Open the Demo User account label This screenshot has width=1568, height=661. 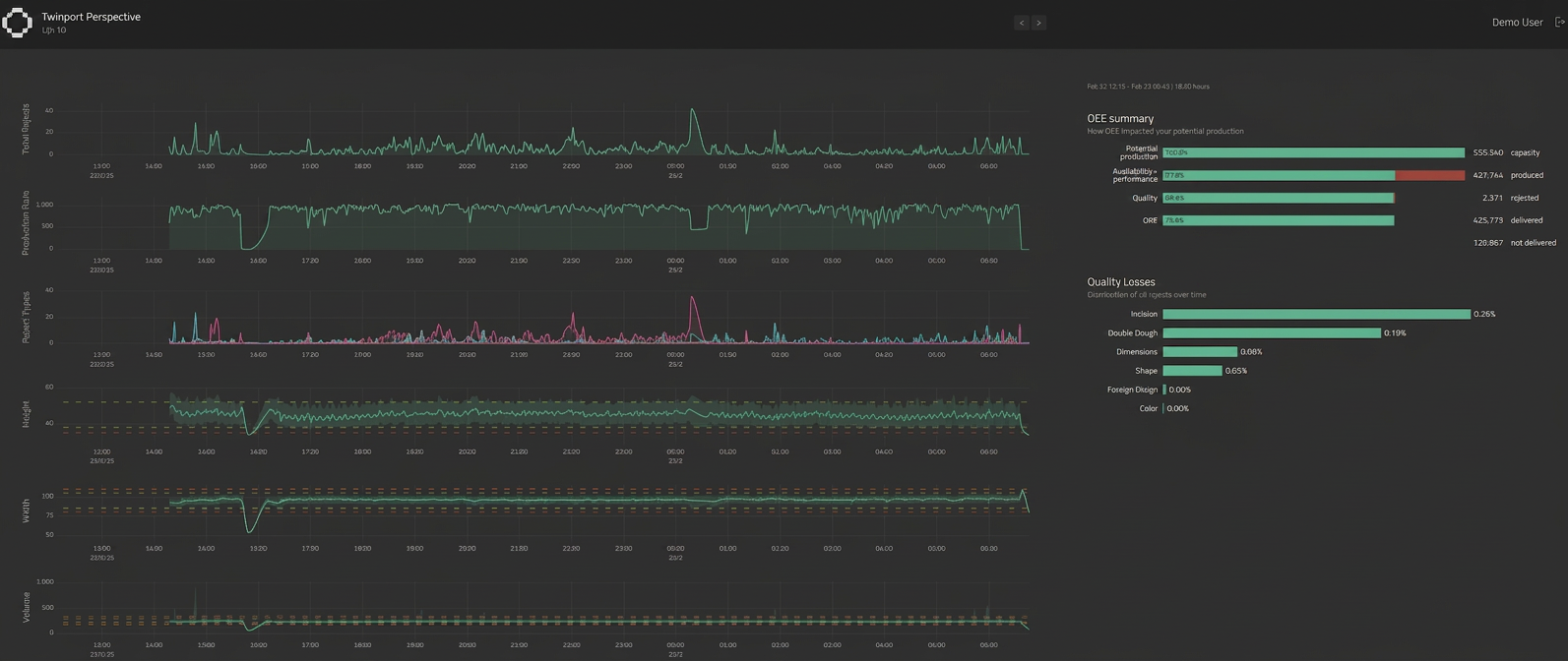tap(1517, 23)
